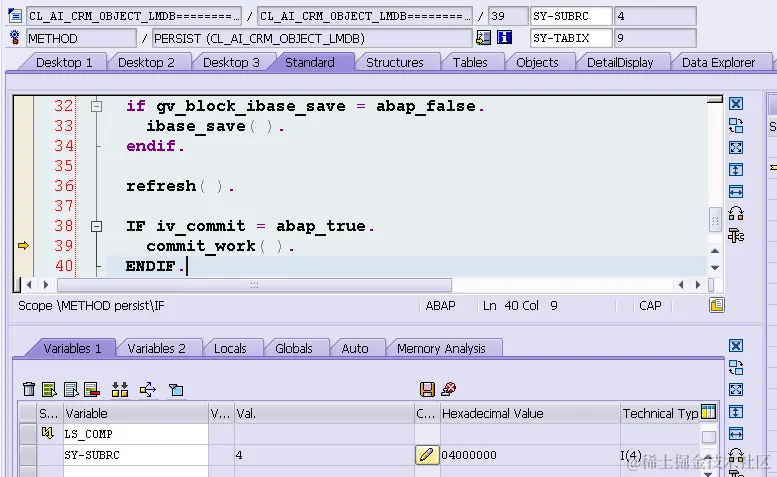Click the editor vertical scrollbar thumb

click(x=715, y=221)
